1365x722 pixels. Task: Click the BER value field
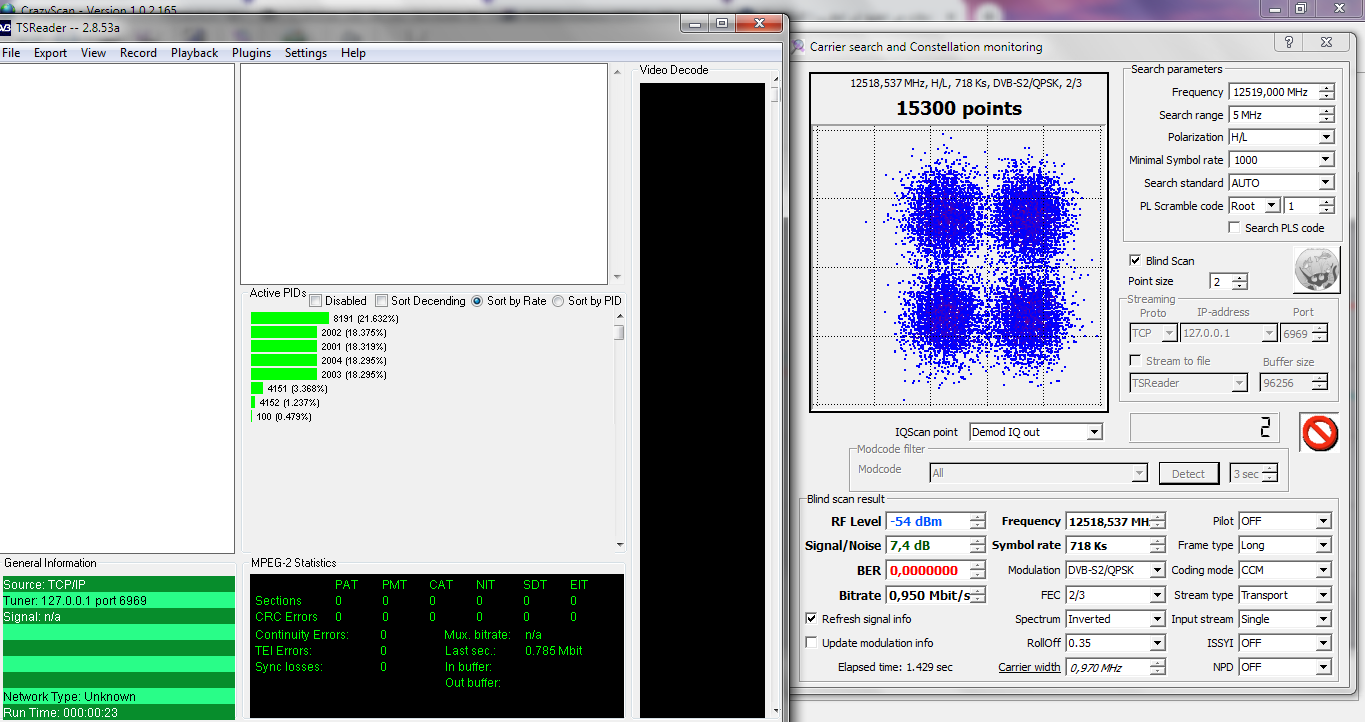pyautogui.click(x=936, y=571)
